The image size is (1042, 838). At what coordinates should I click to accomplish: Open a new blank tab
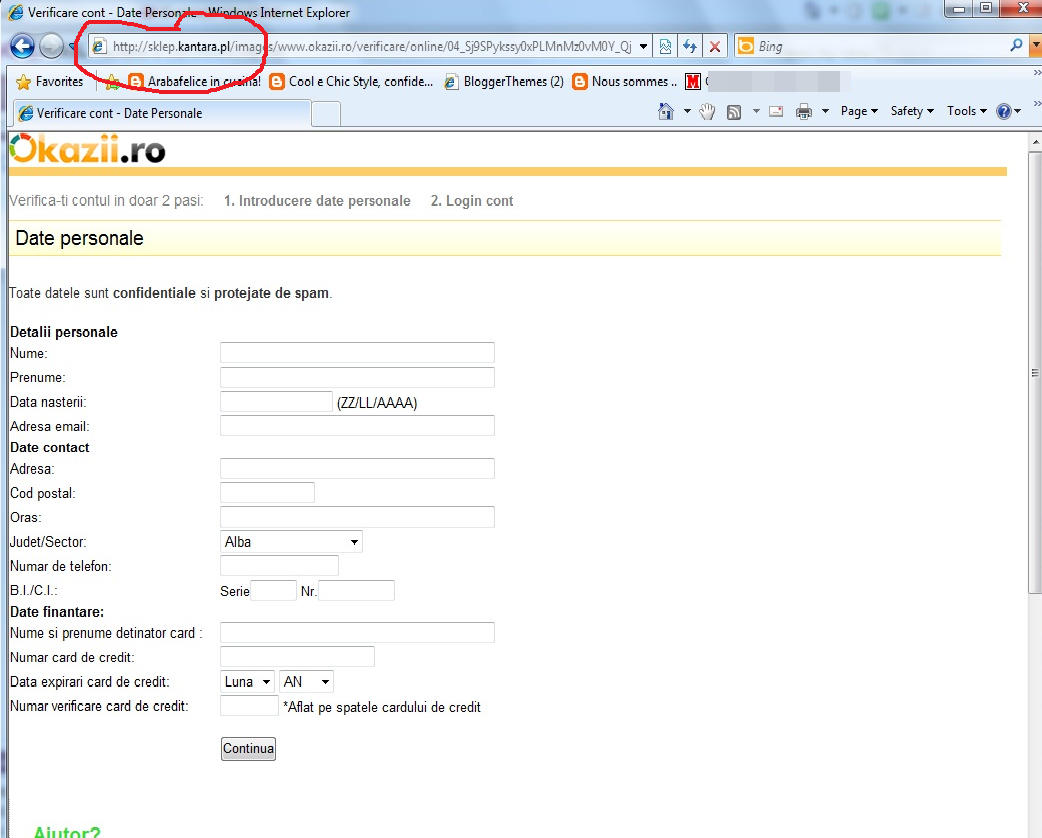pyautogui.click(x=326, y=114)
